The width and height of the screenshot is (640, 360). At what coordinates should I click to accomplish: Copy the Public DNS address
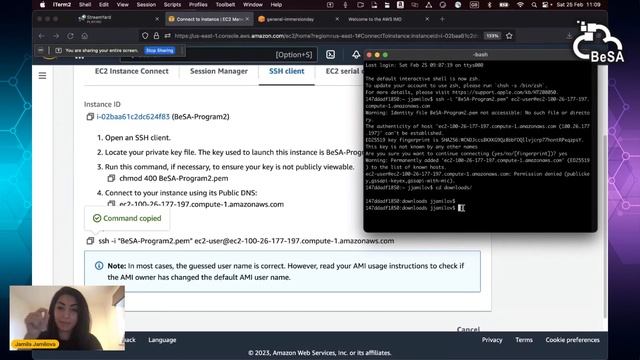[x=111, y=204]
